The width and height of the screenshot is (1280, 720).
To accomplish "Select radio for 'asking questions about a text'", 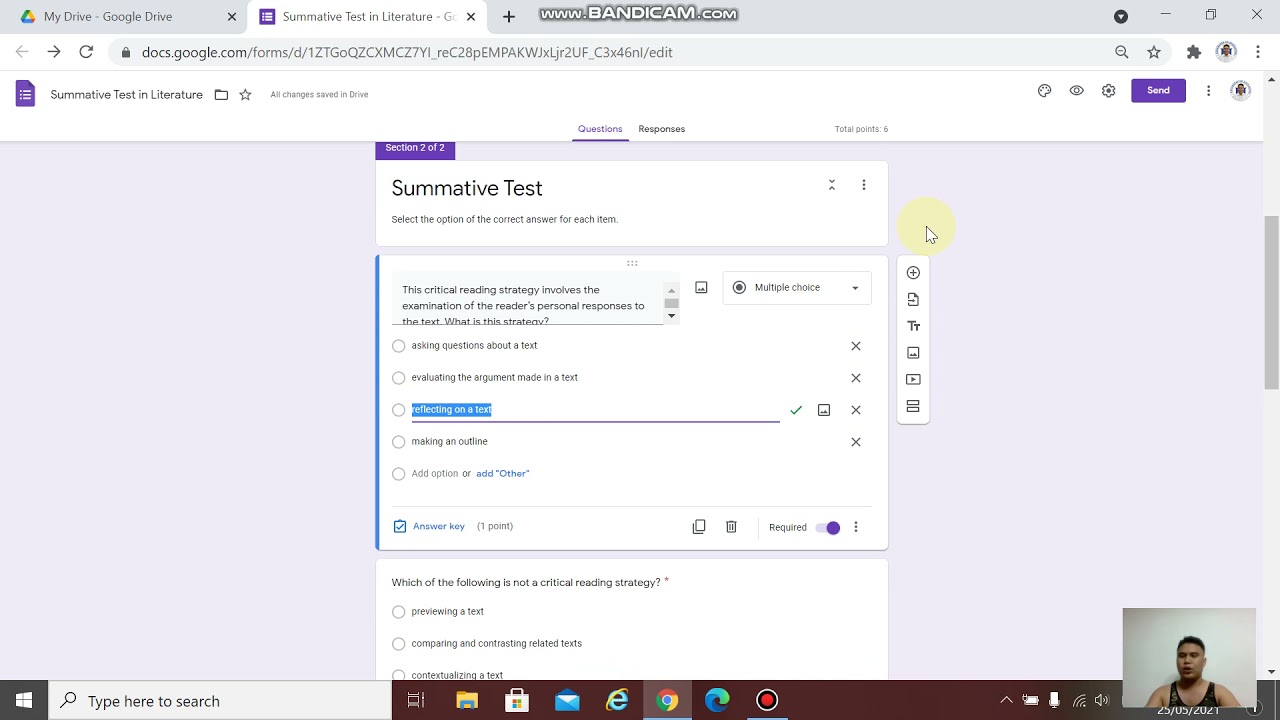I will [x=399, y=346].
